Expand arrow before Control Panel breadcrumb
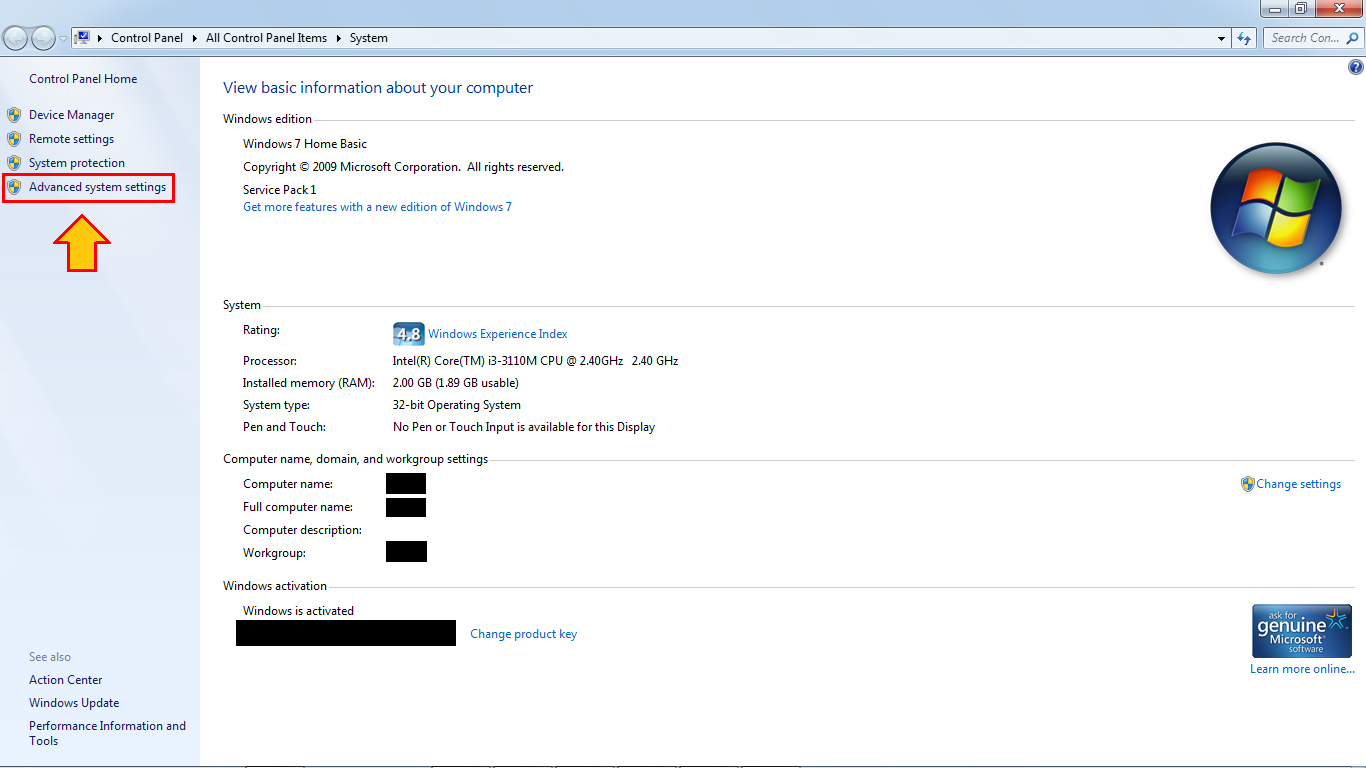The height and width of the screenshot is (768, 1366). [x=100, y=38]
